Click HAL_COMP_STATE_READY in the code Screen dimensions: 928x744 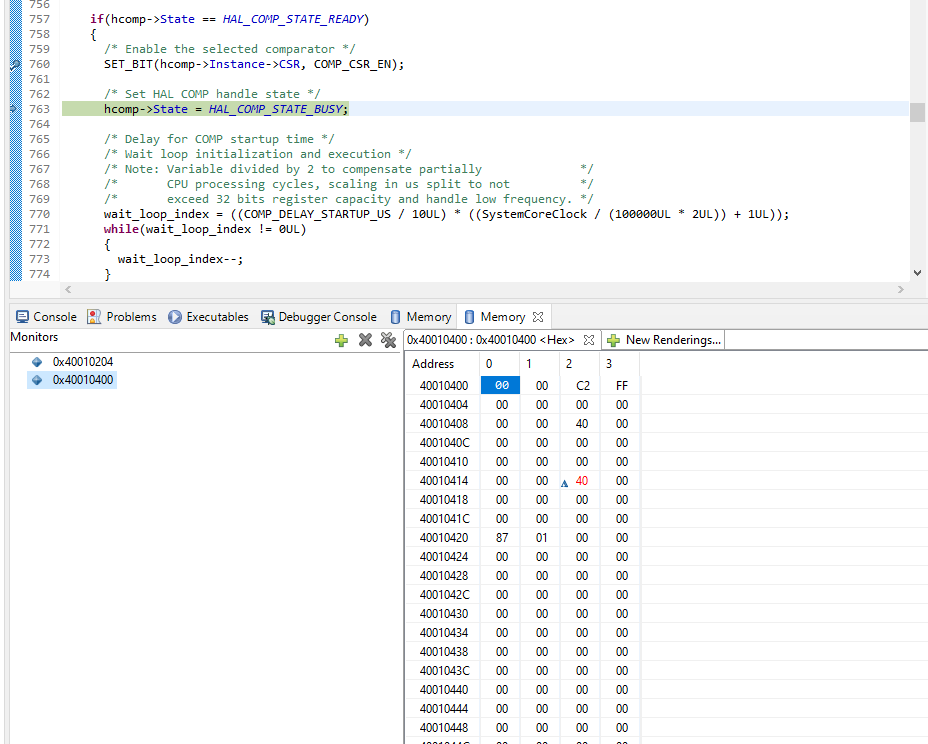293,19
